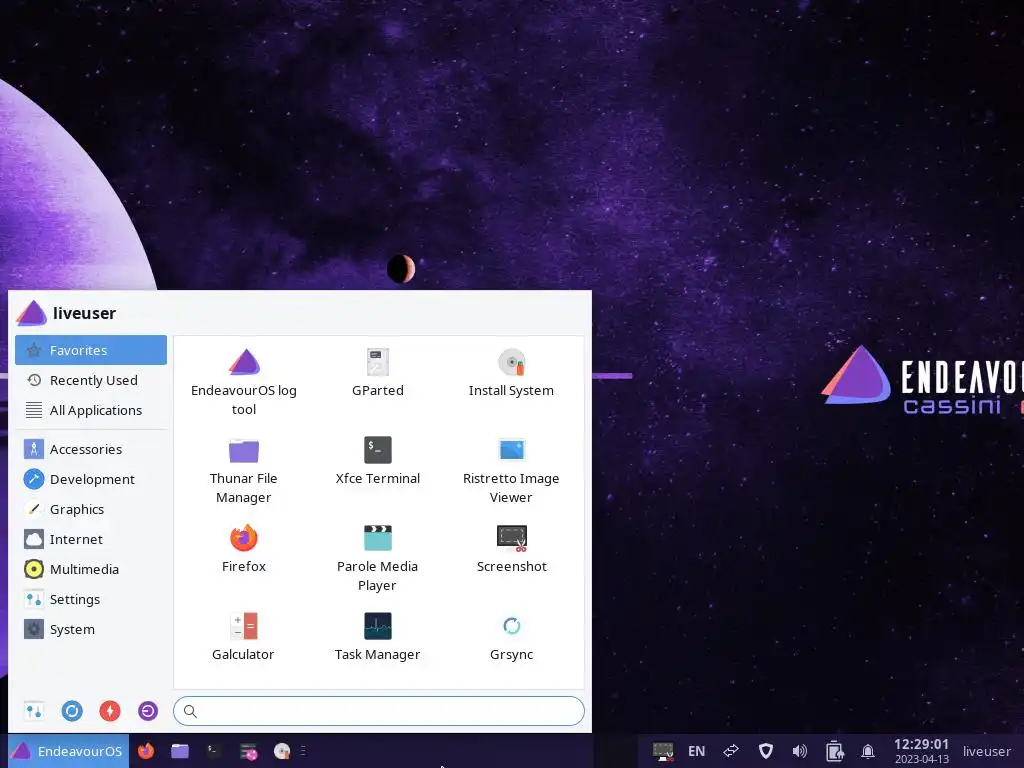Click the red lightning icon at menu bottom

[110, 711]
